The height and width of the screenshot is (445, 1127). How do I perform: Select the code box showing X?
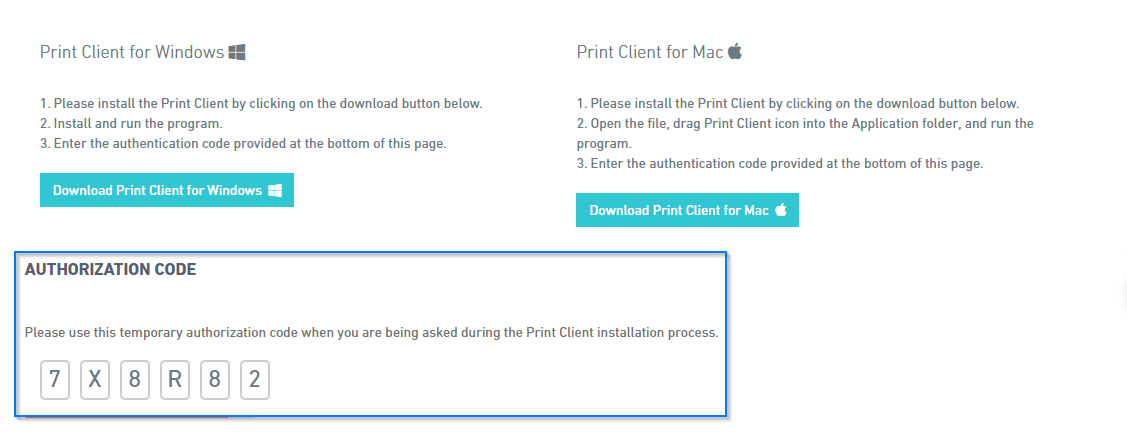point(95,380)
